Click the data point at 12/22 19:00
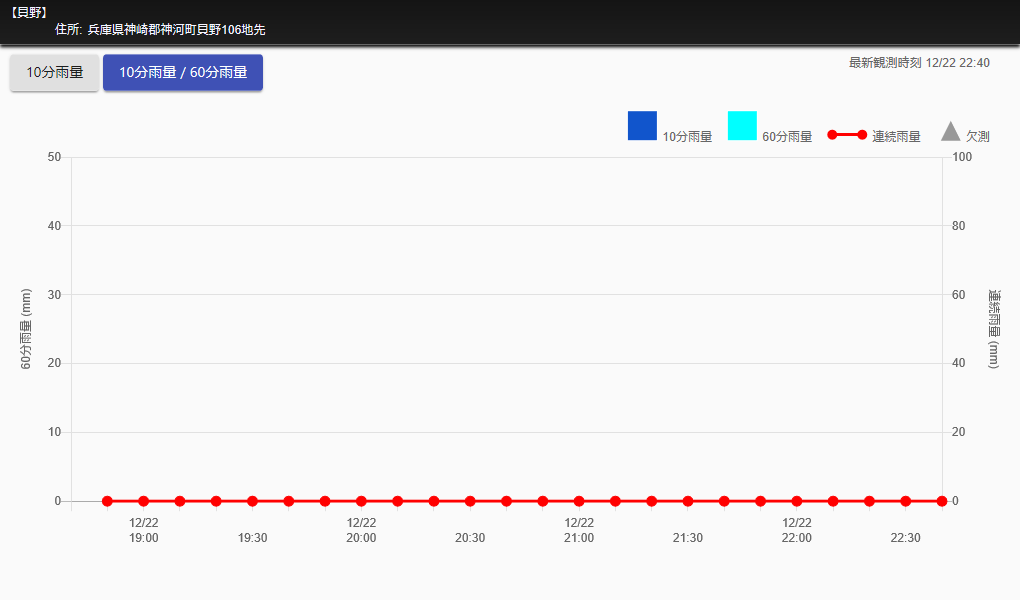Viewport: 1020px width, 600px height. (144, 501)
